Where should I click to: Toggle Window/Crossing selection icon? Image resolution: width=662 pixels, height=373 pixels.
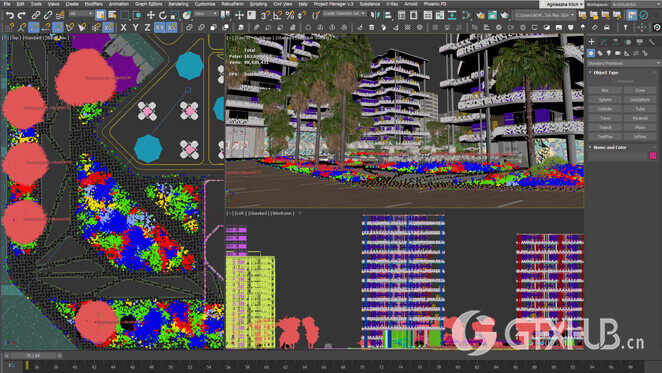tap(136, 15)
